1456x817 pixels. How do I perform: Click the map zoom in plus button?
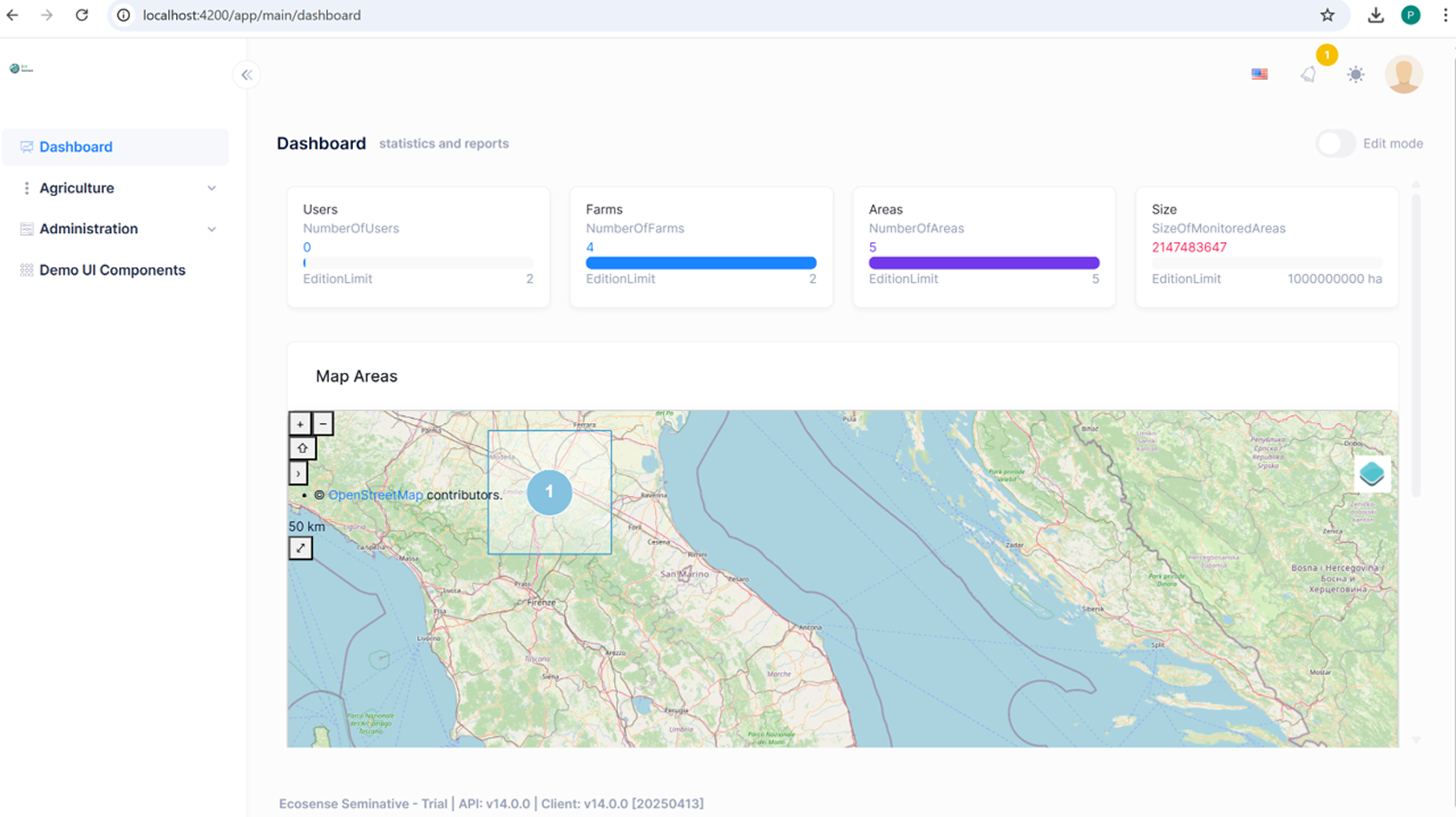pyautogui.click(x=300, y=424)
